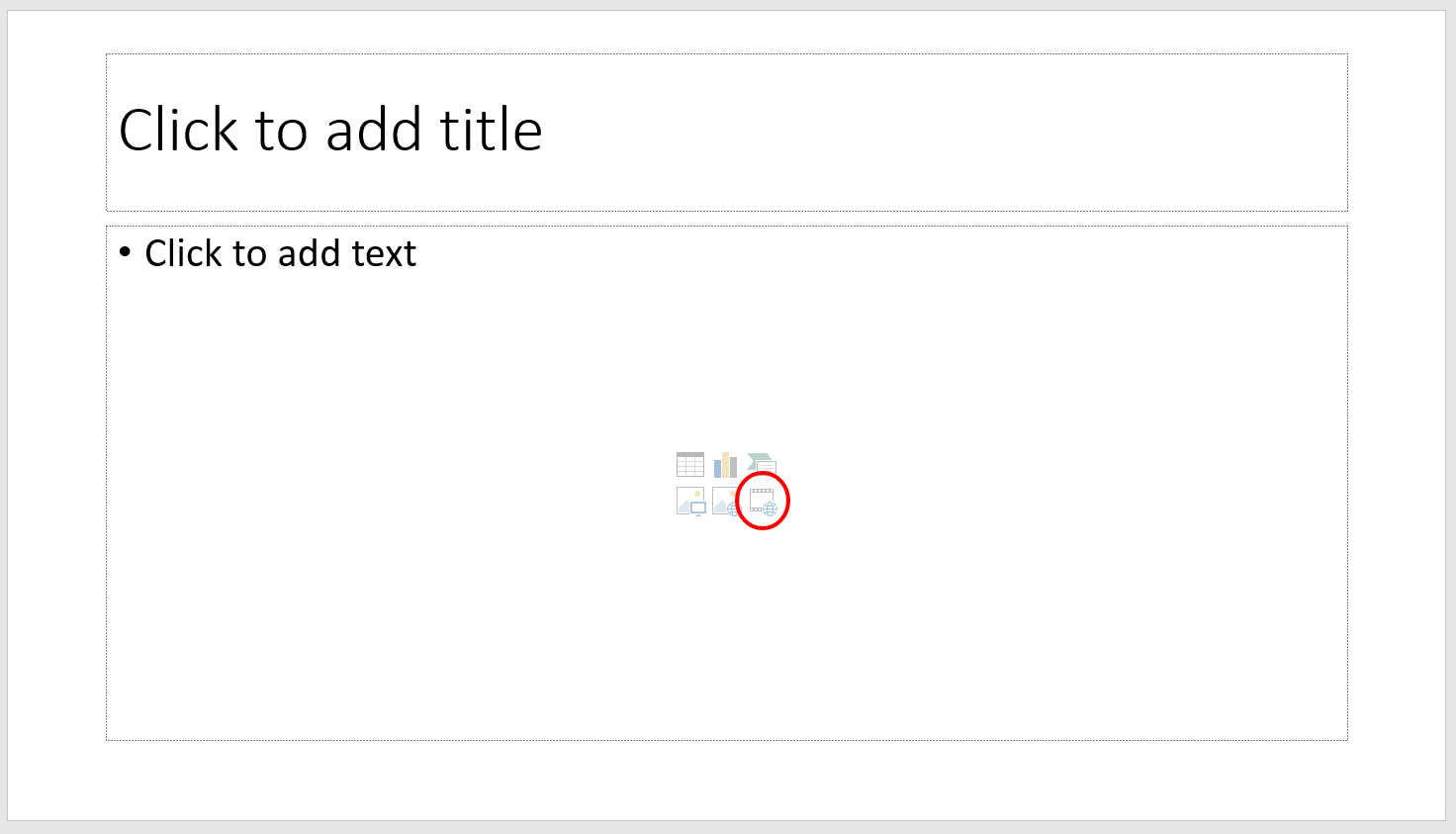Select the Pictures from device icon
The width and height of the screenshot is (1456, 834).
pyautogui.click(x=690, y=502)
